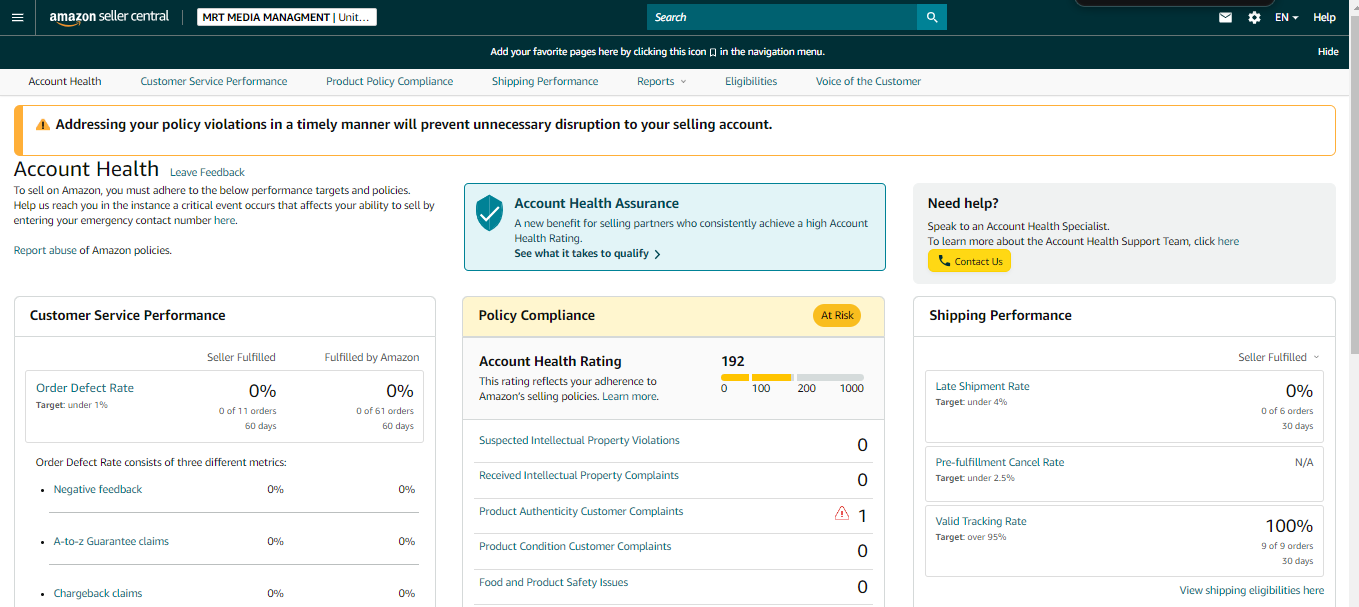Click the Learn more link

coord(629,396)
